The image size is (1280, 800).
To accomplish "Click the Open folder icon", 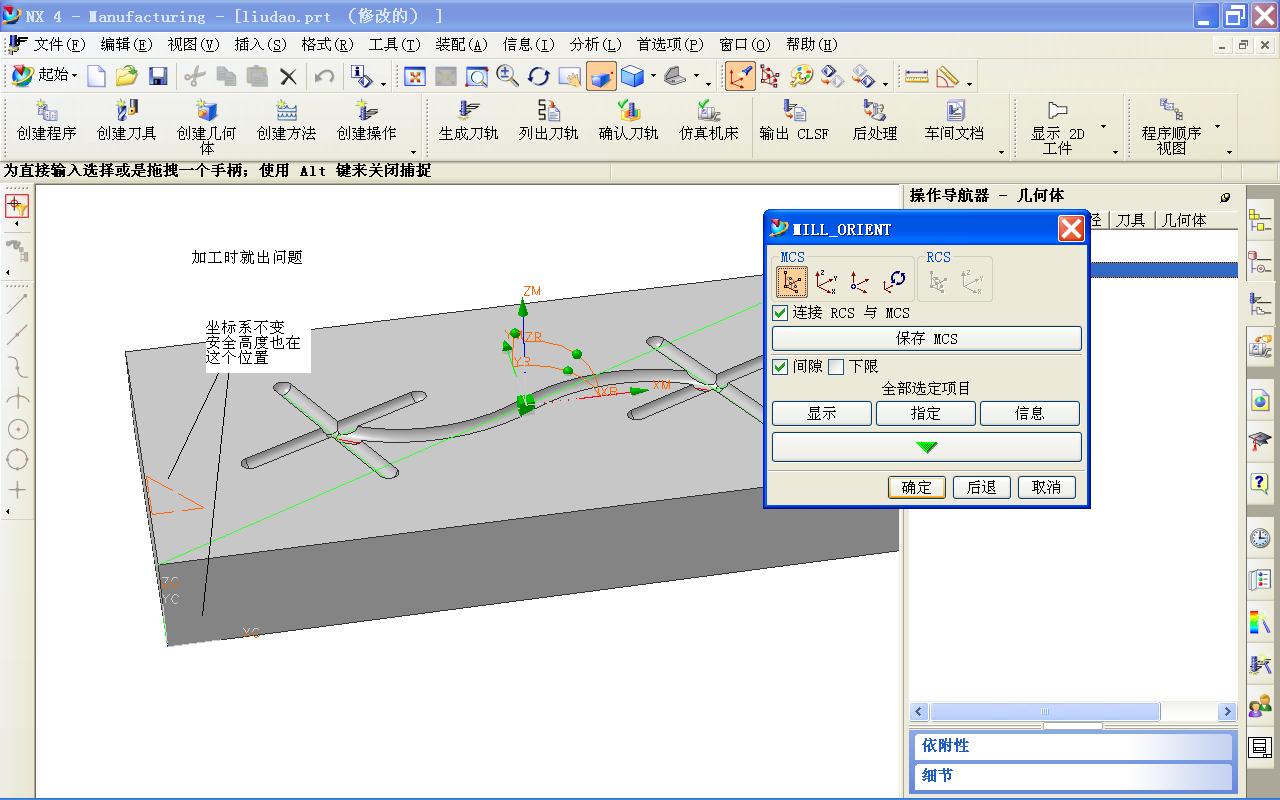I will [126, 76].
